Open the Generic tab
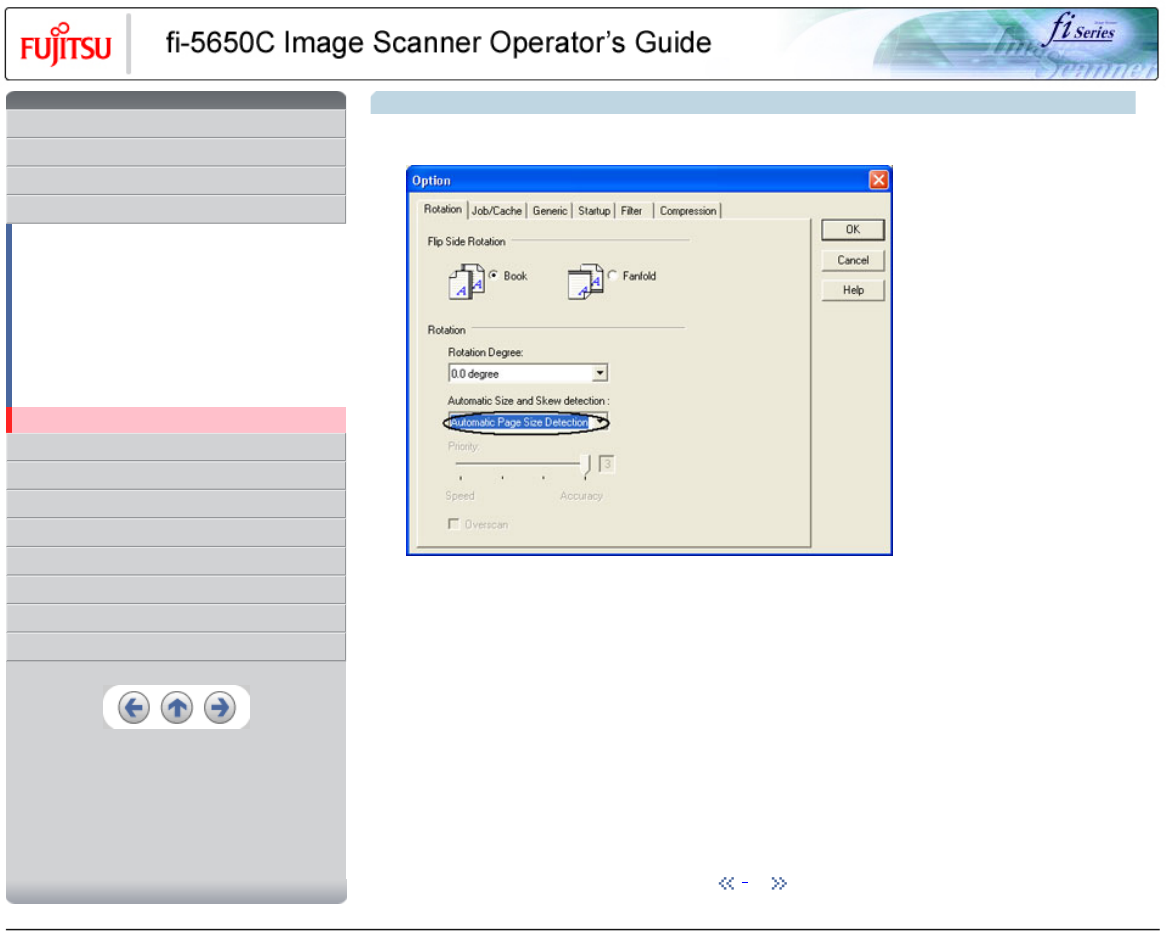The height and width of the screenshot is (933, 1166). (x=550, y=211)
